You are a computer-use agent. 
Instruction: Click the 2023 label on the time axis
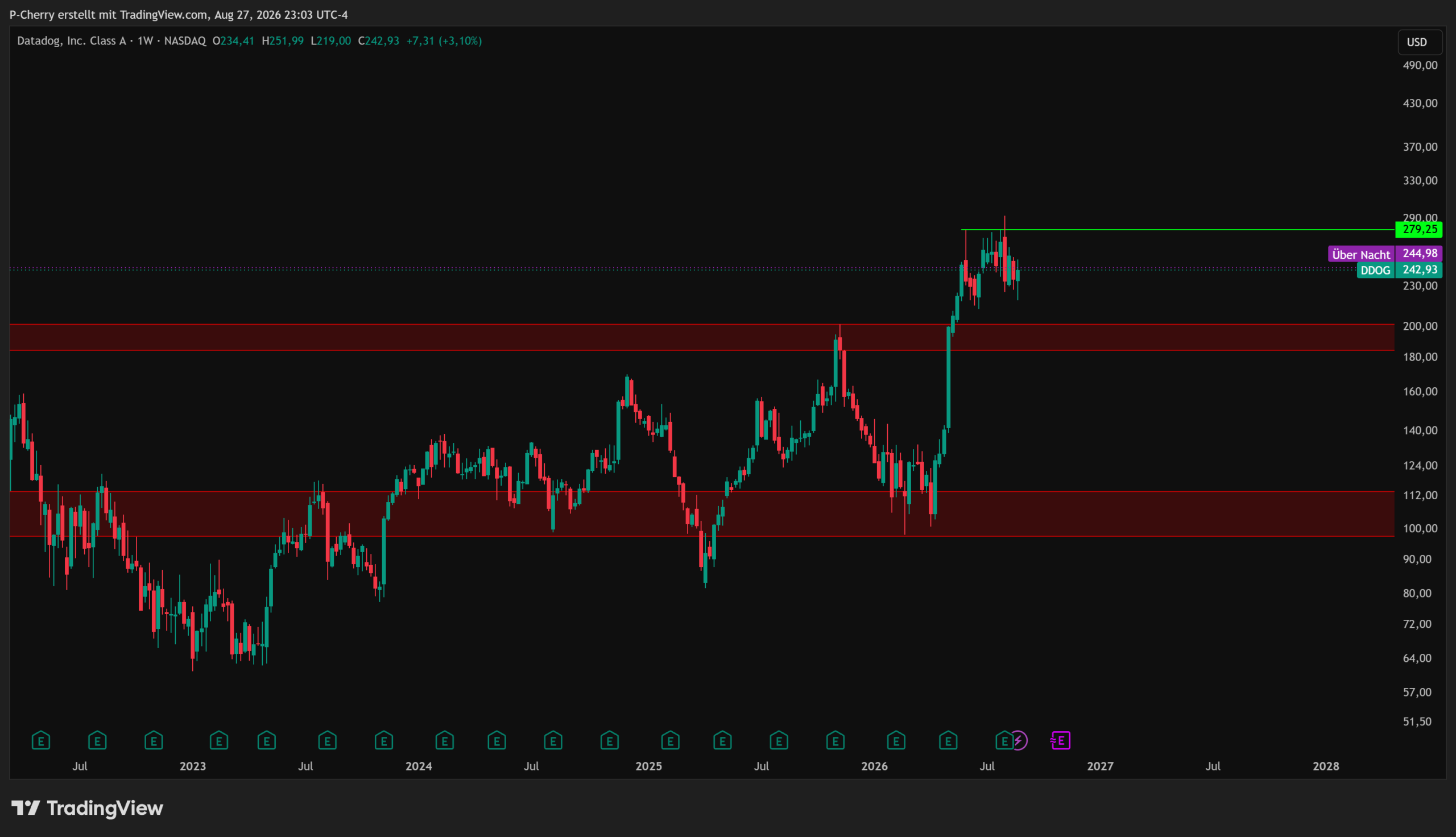(193, 766)
